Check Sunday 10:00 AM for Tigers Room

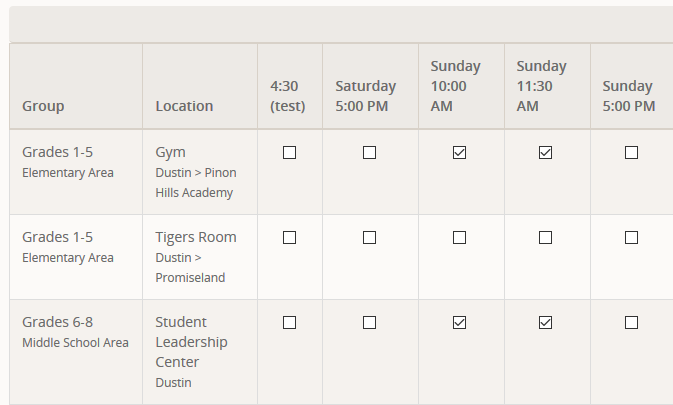tap(460, 238)
